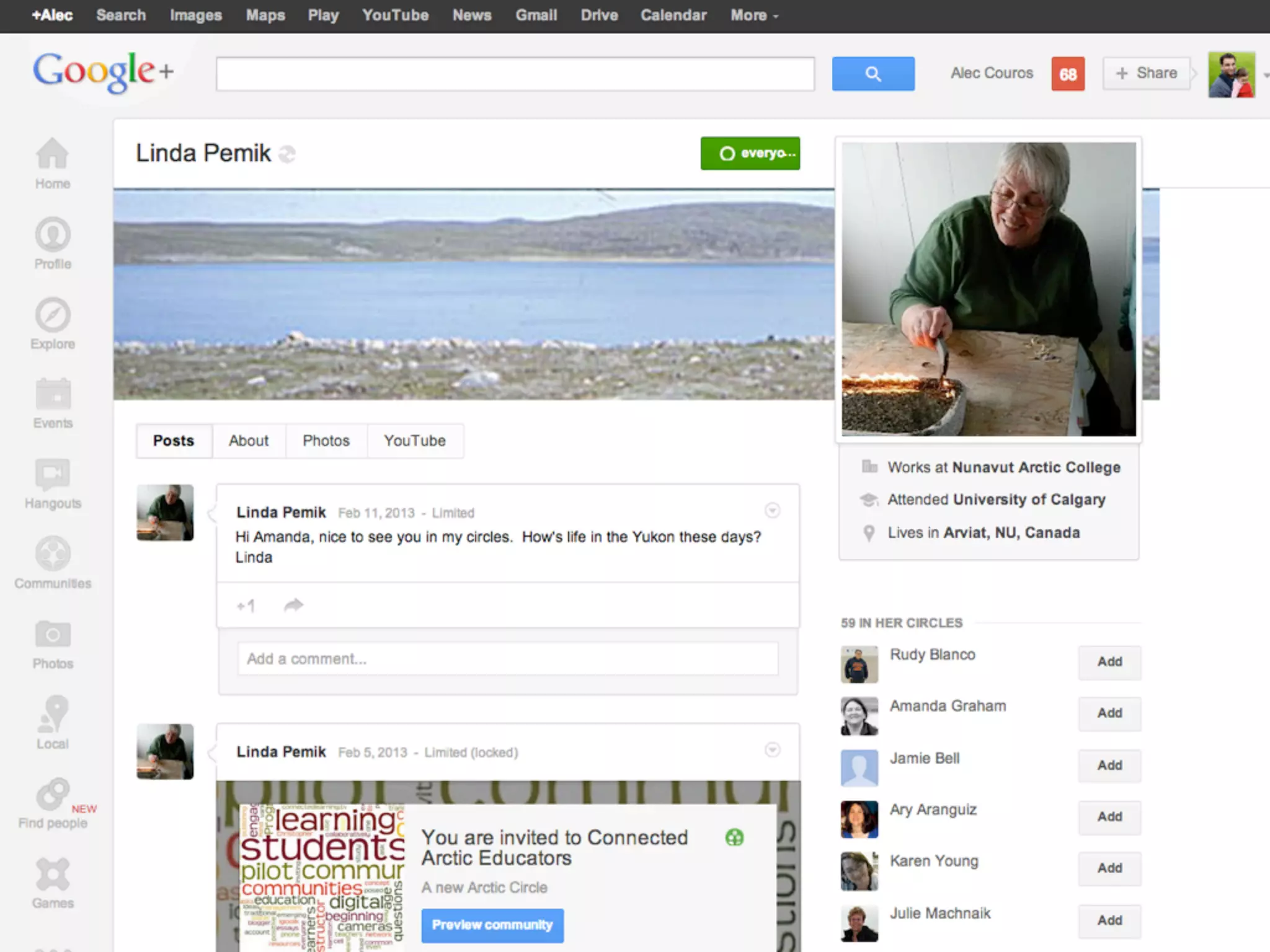Add Rudy Blanco to circles

click(1109, 662)
